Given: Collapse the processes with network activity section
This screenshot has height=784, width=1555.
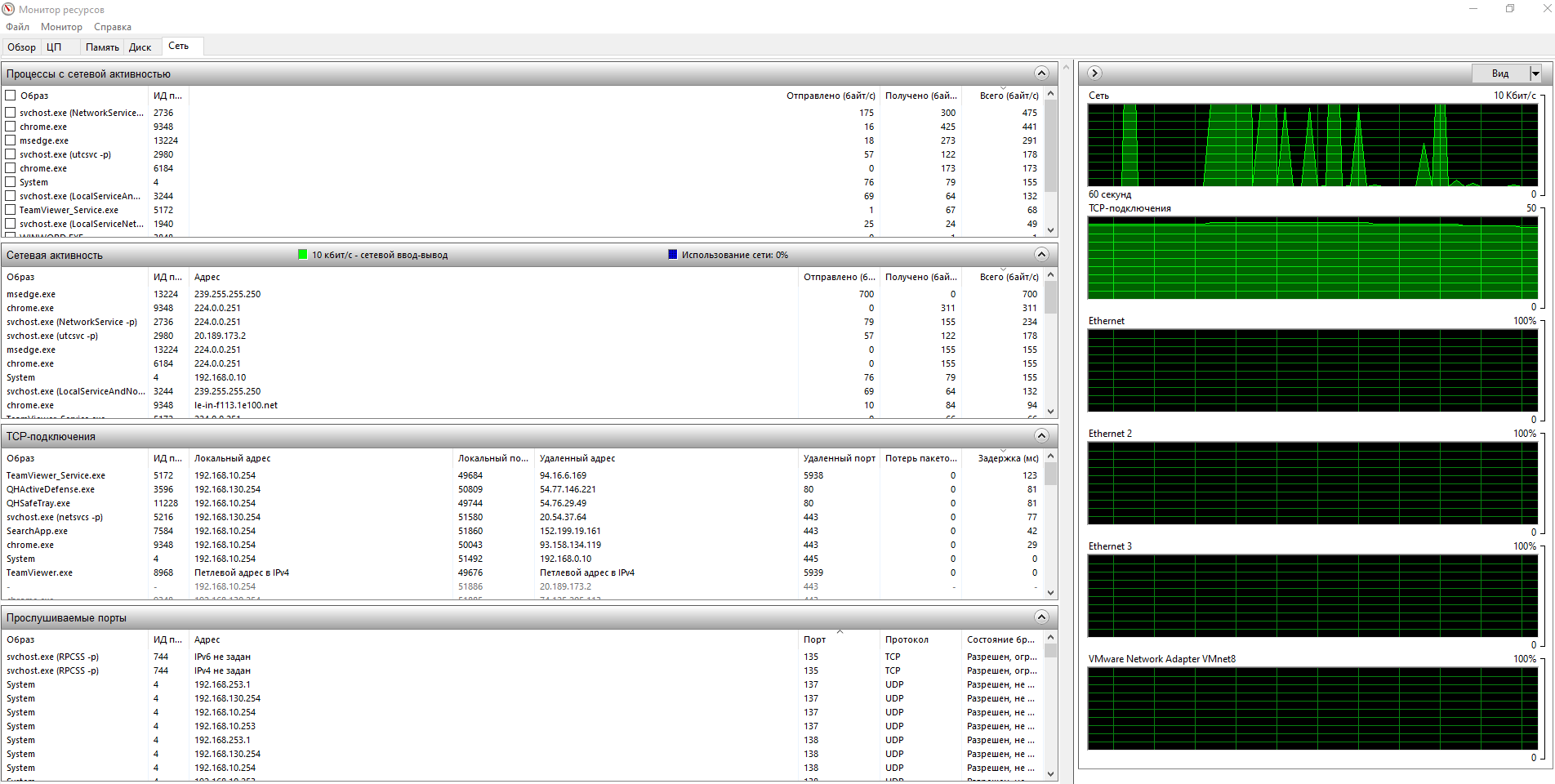Looking at the screenshot, I should click(1041, 73).
